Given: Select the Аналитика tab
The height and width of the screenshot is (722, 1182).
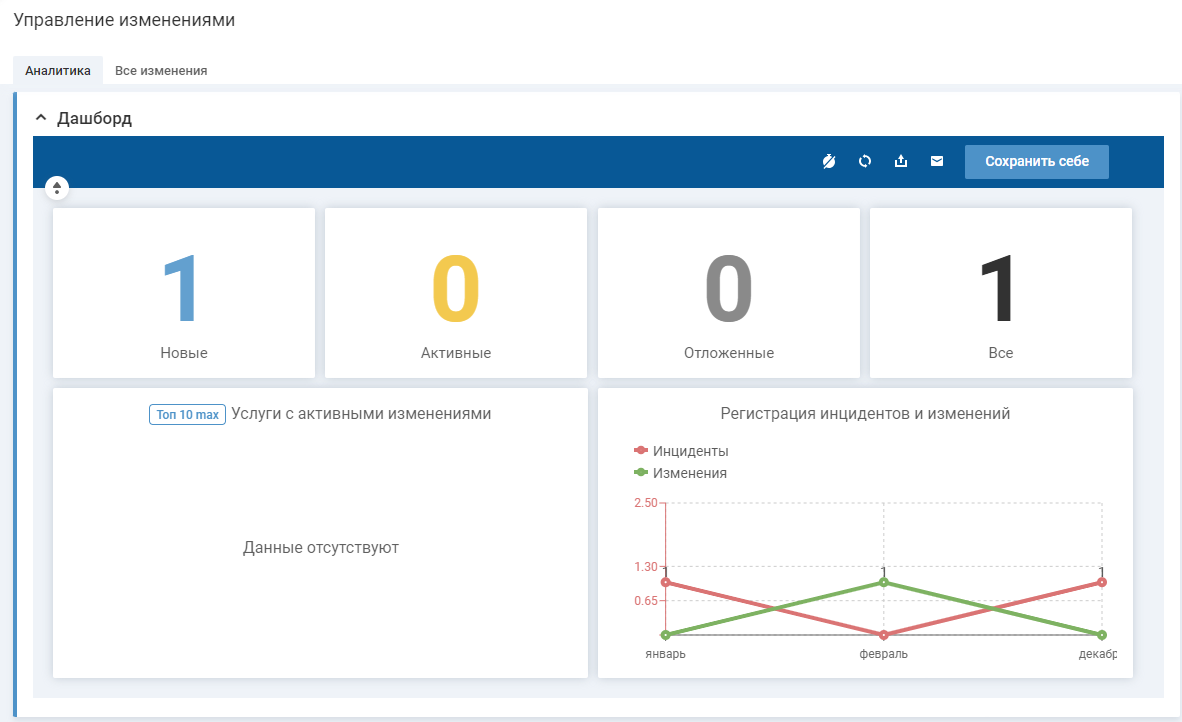Looking at the screenshot, I should (58, 71).
